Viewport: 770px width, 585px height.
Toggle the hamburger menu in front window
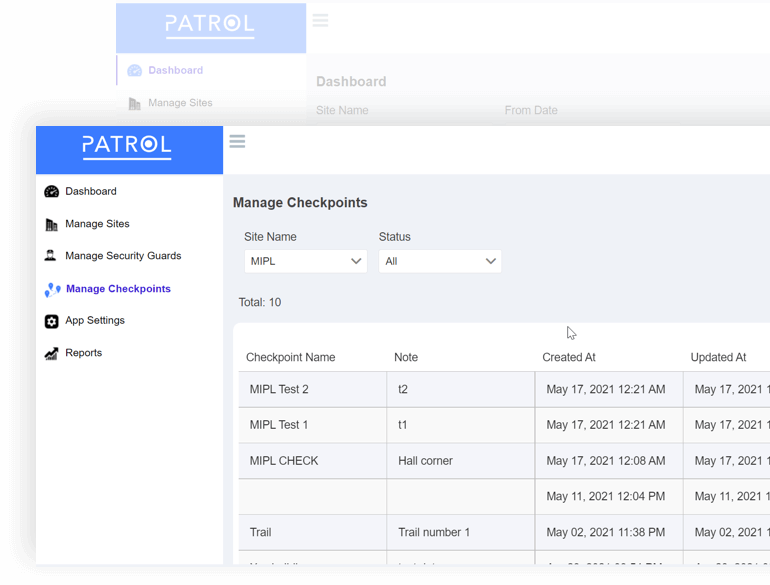(x=237, y=141)
